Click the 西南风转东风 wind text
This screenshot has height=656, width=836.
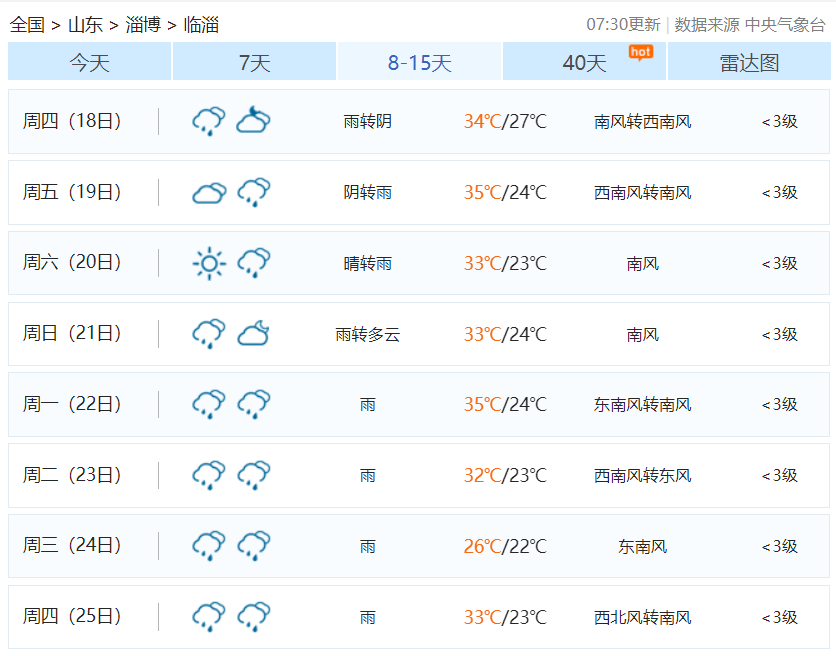(x=642, y=476)
